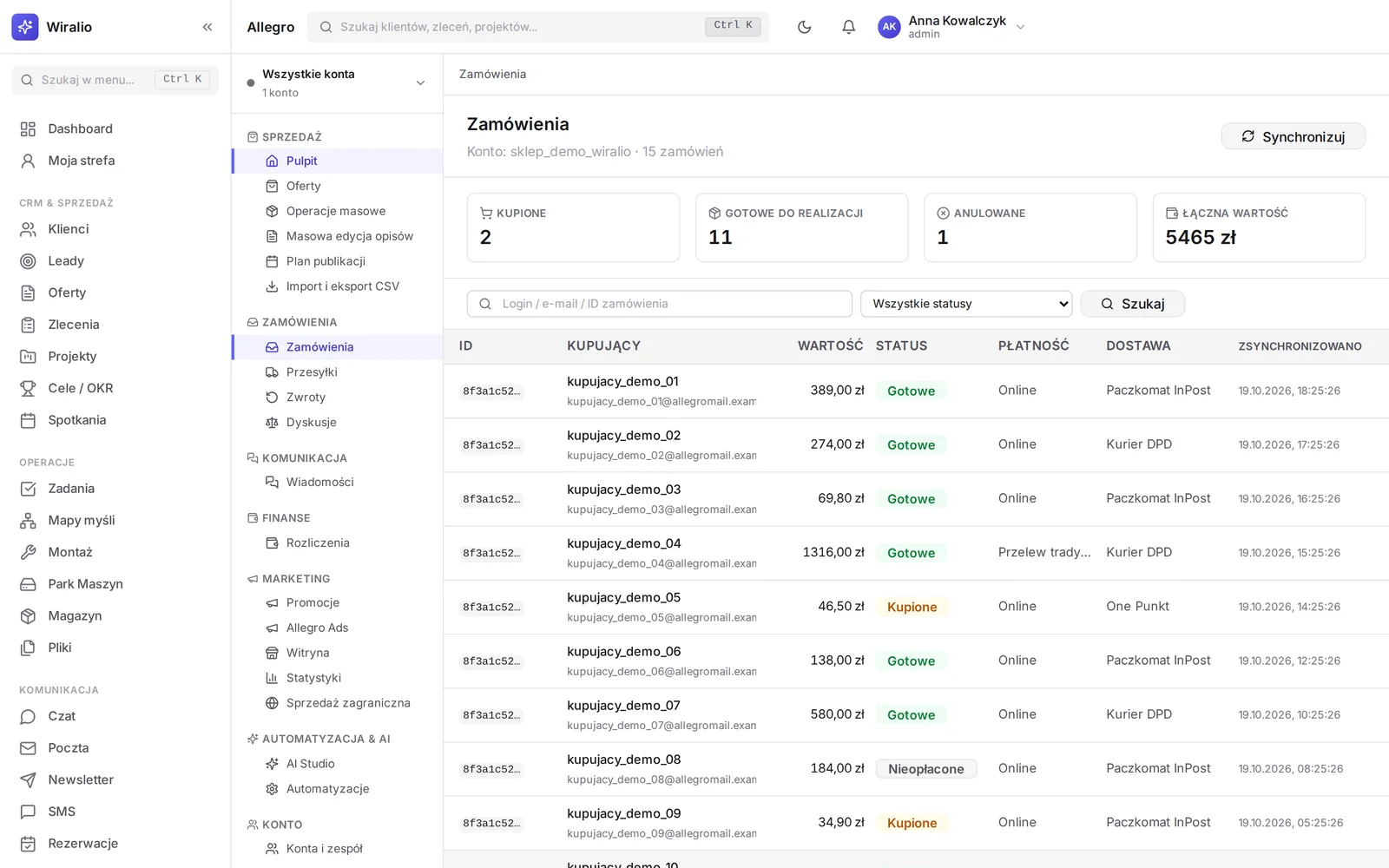
Task: Click the Synchronizuj button
Action: [1294, 136]
